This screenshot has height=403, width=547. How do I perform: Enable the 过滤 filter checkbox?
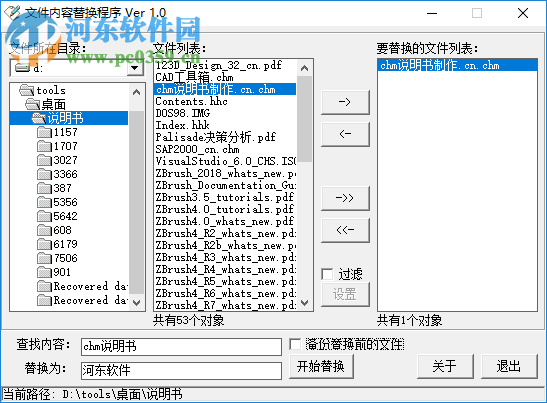coord(327,274)
